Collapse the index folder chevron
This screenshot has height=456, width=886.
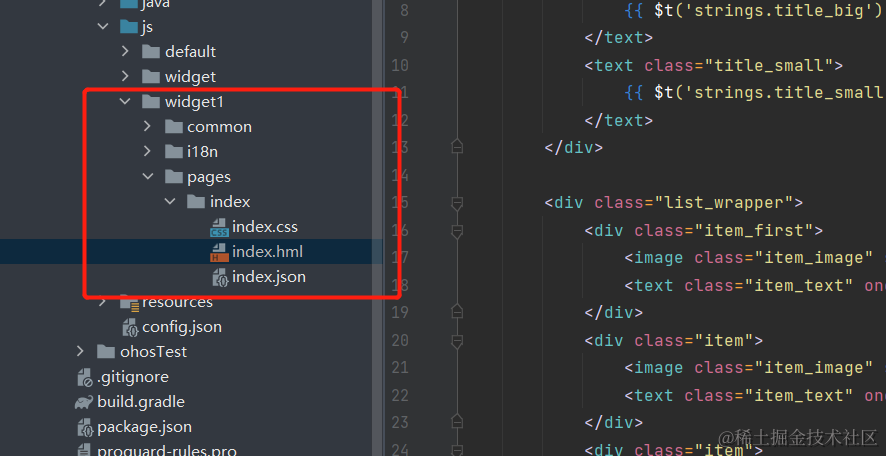[x=170, y=201]
